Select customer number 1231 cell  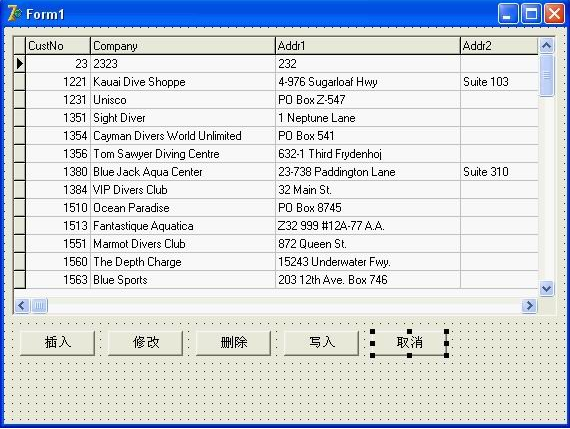pos(58,100)
